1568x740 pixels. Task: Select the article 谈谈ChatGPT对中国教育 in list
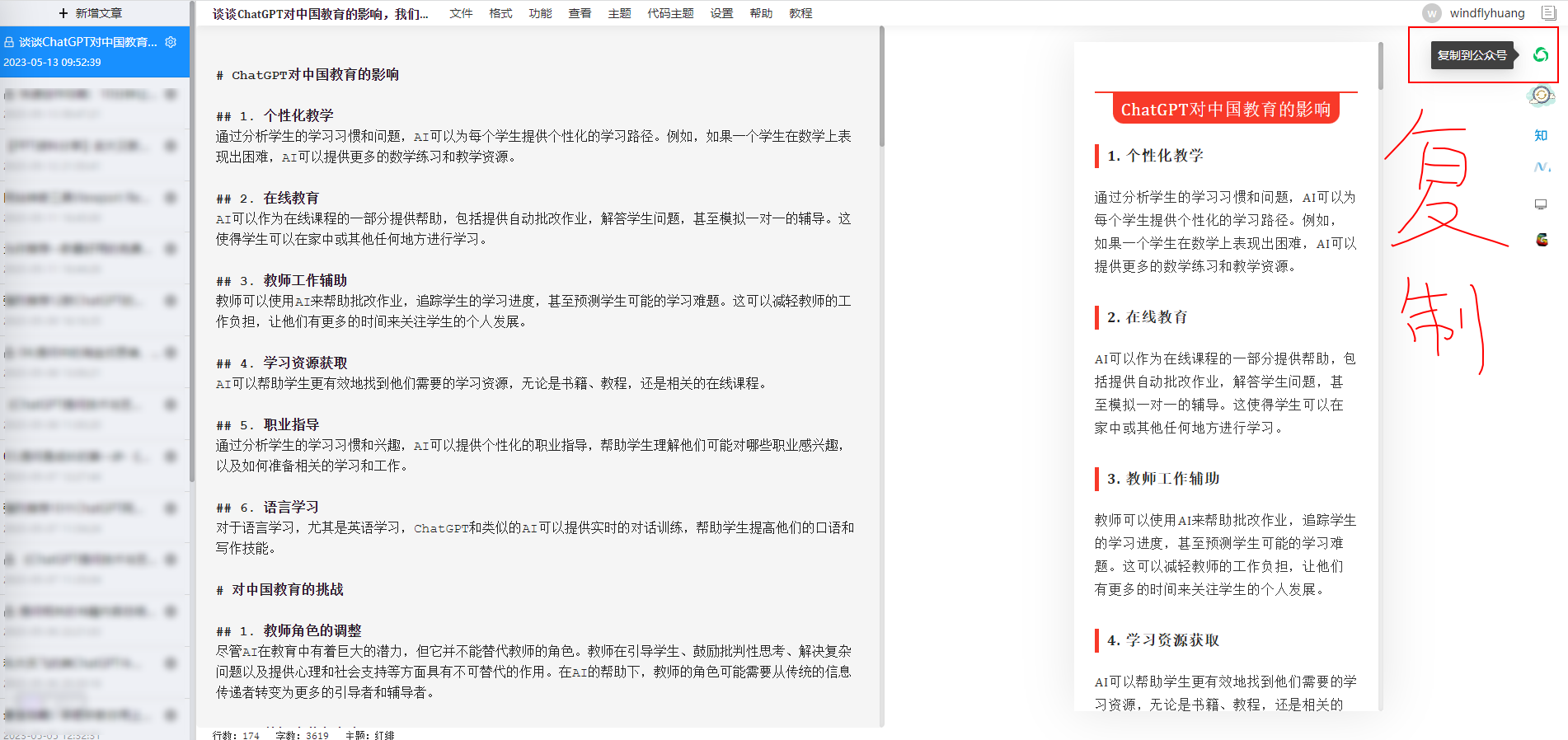pos(95,52)
